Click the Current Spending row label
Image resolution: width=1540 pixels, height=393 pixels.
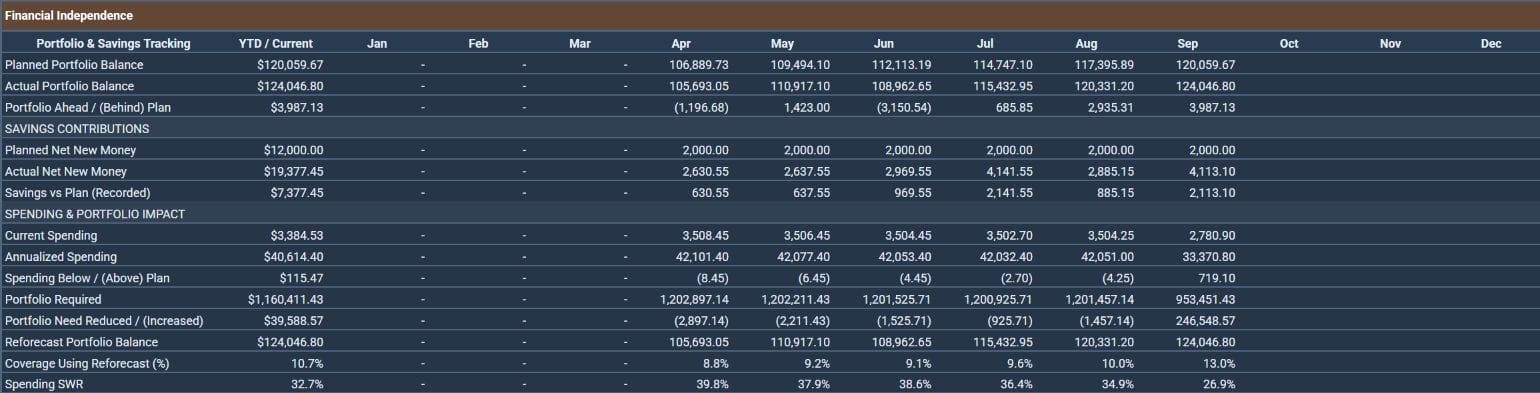51,236
